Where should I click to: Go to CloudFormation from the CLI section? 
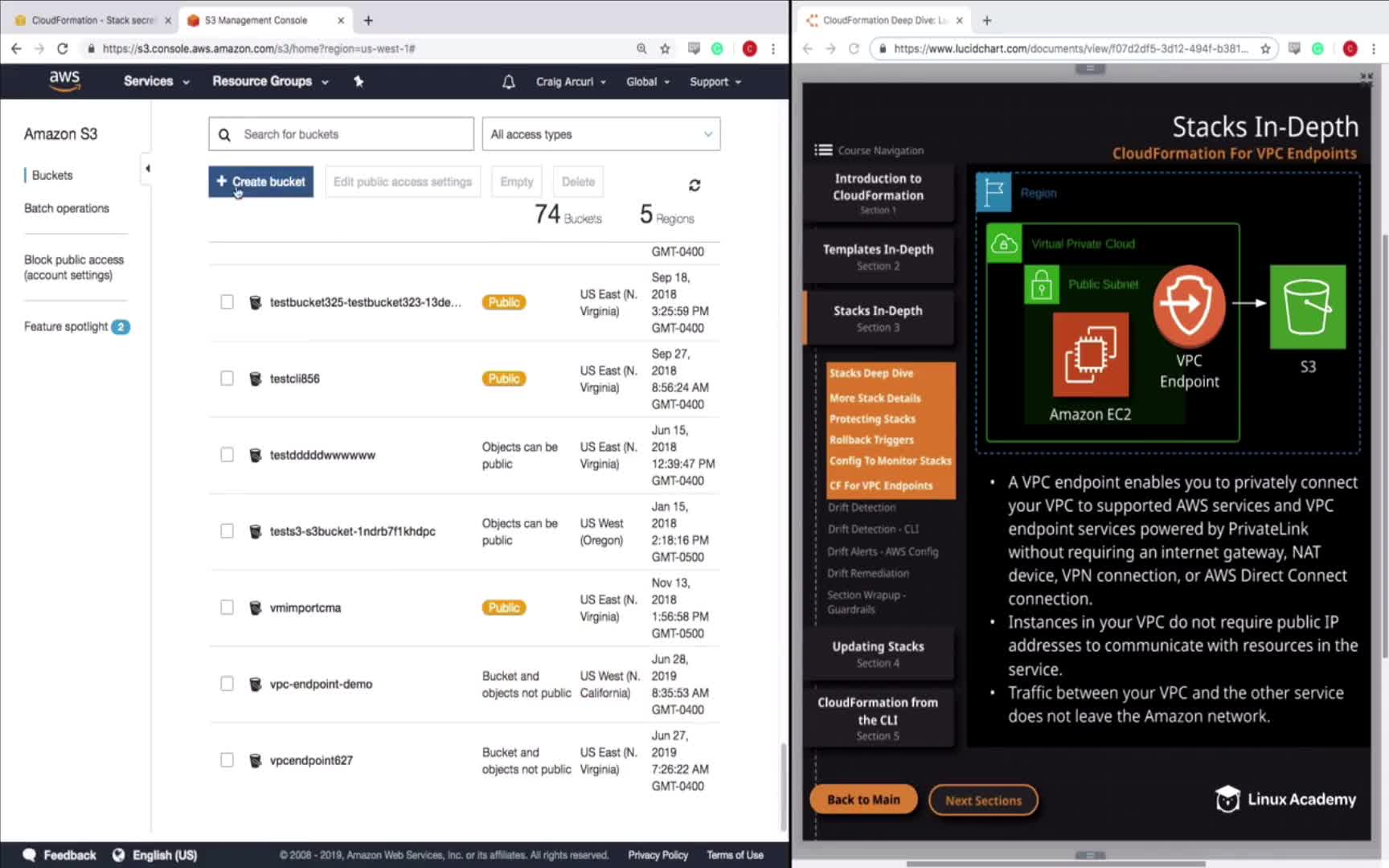point(878,718)
